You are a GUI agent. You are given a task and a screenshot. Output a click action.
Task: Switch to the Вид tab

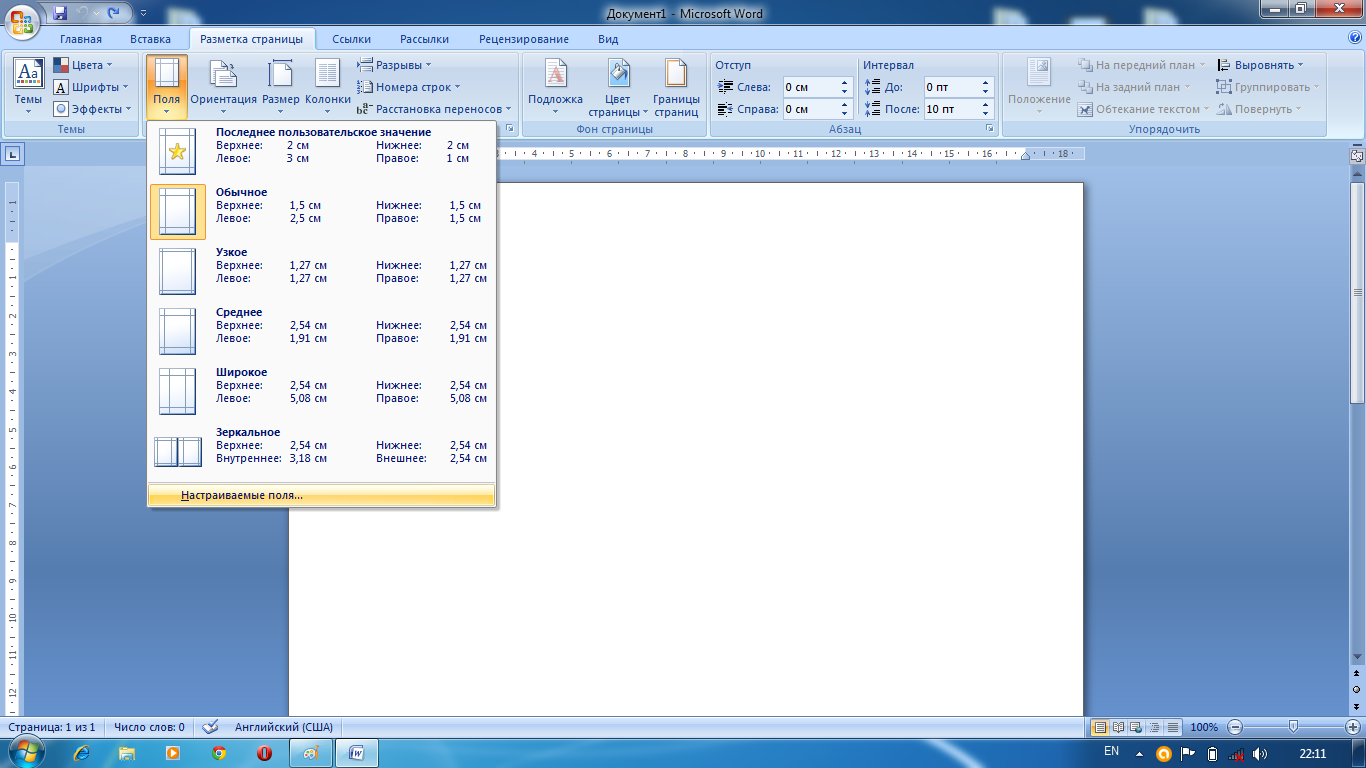coord(608,39)
